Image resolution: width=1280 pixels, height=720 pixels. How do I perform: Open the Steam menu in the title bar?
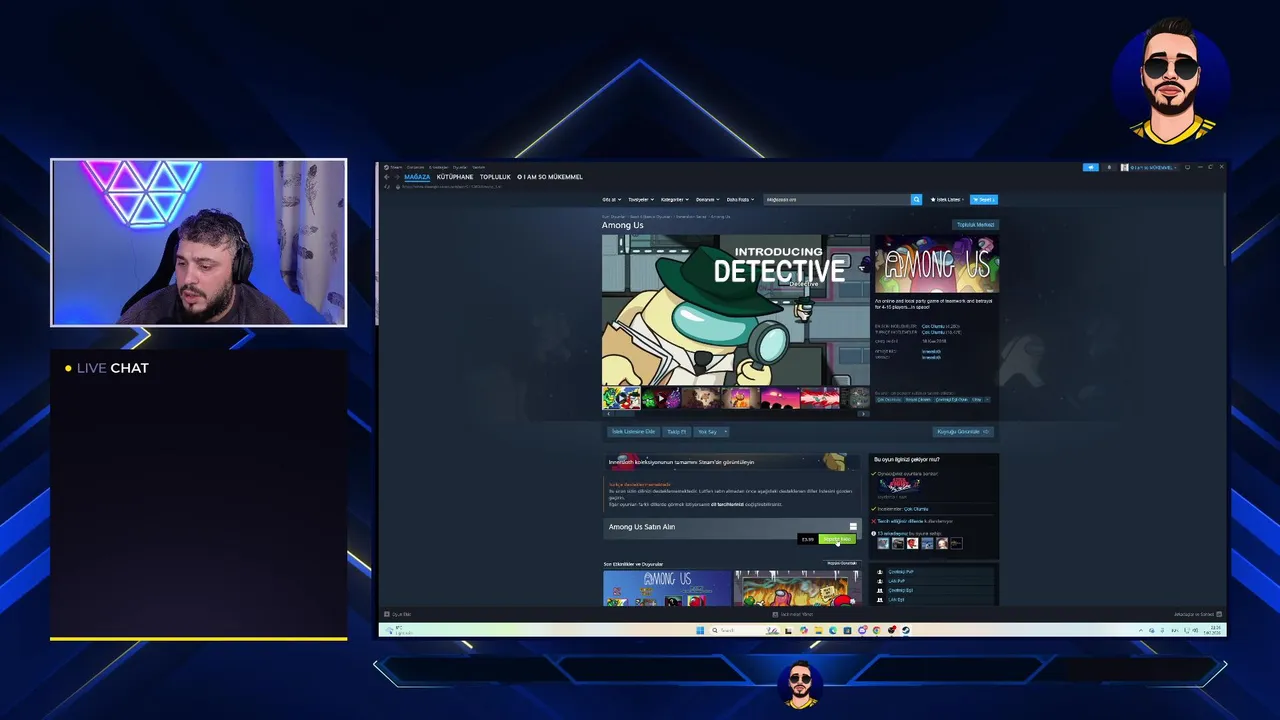[395, 167]
